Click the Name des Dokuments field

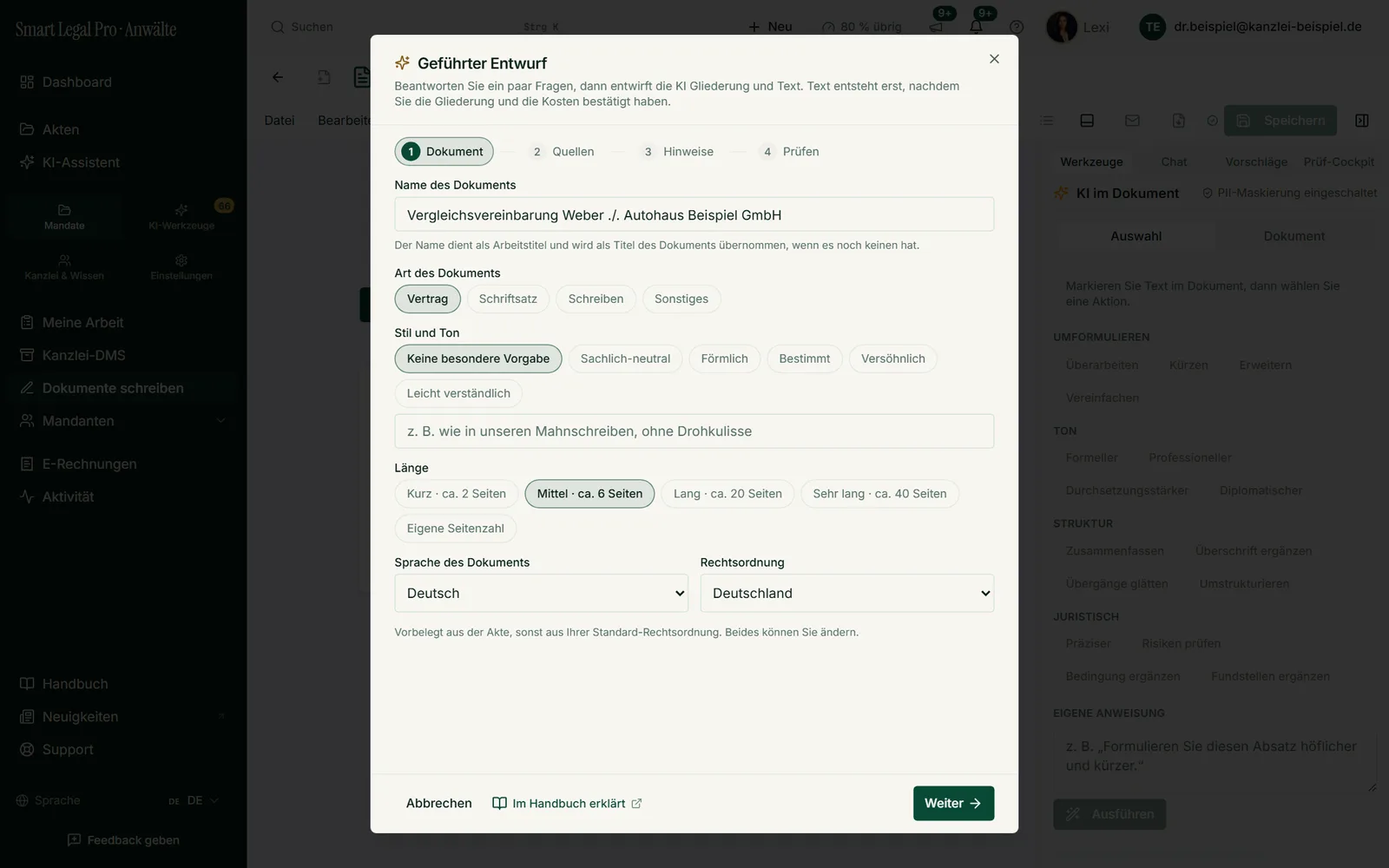click(694, 214)
